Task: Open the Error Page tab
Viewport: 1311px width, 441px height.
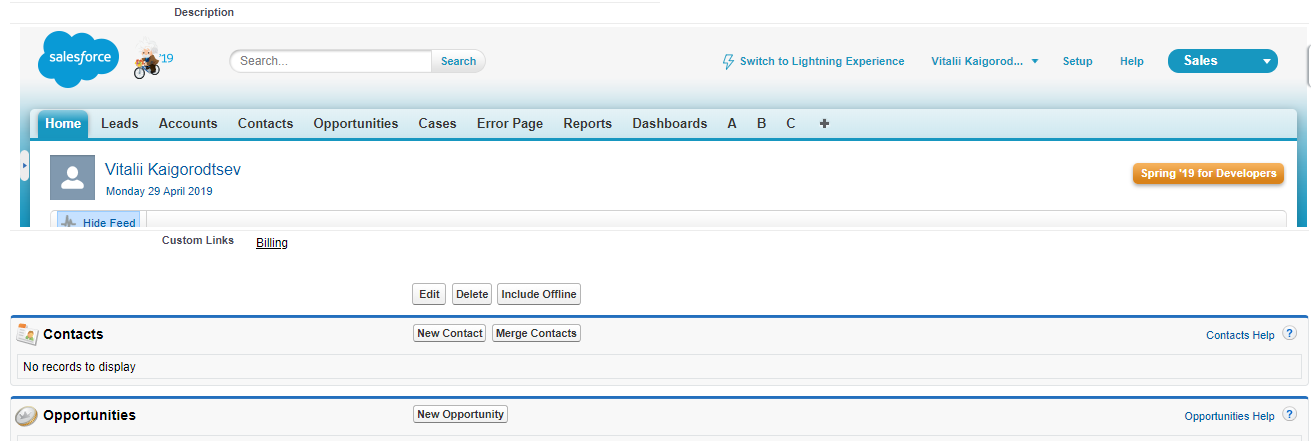Action: 510,124
